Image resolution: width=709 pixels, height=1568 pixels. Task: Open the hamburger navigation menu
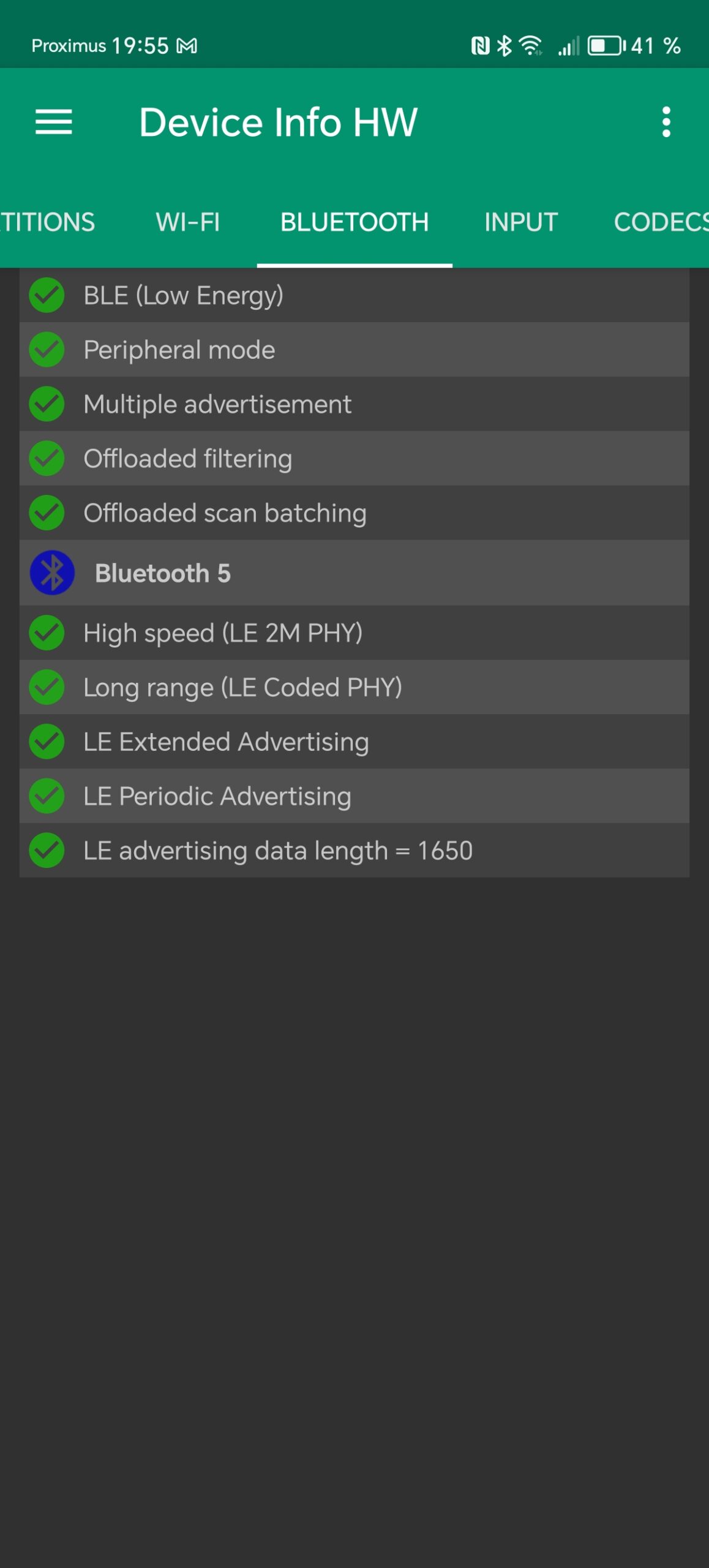point(54,122)
